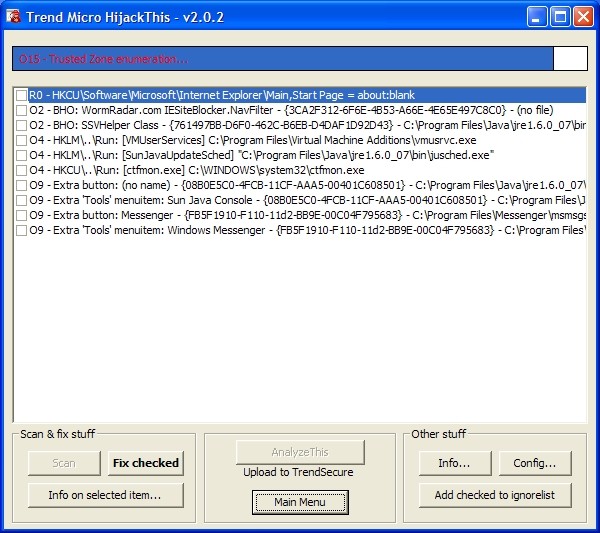Click Fix checked button
The height and width of the screenshot is (533, 600).
(x=146, y=463)
